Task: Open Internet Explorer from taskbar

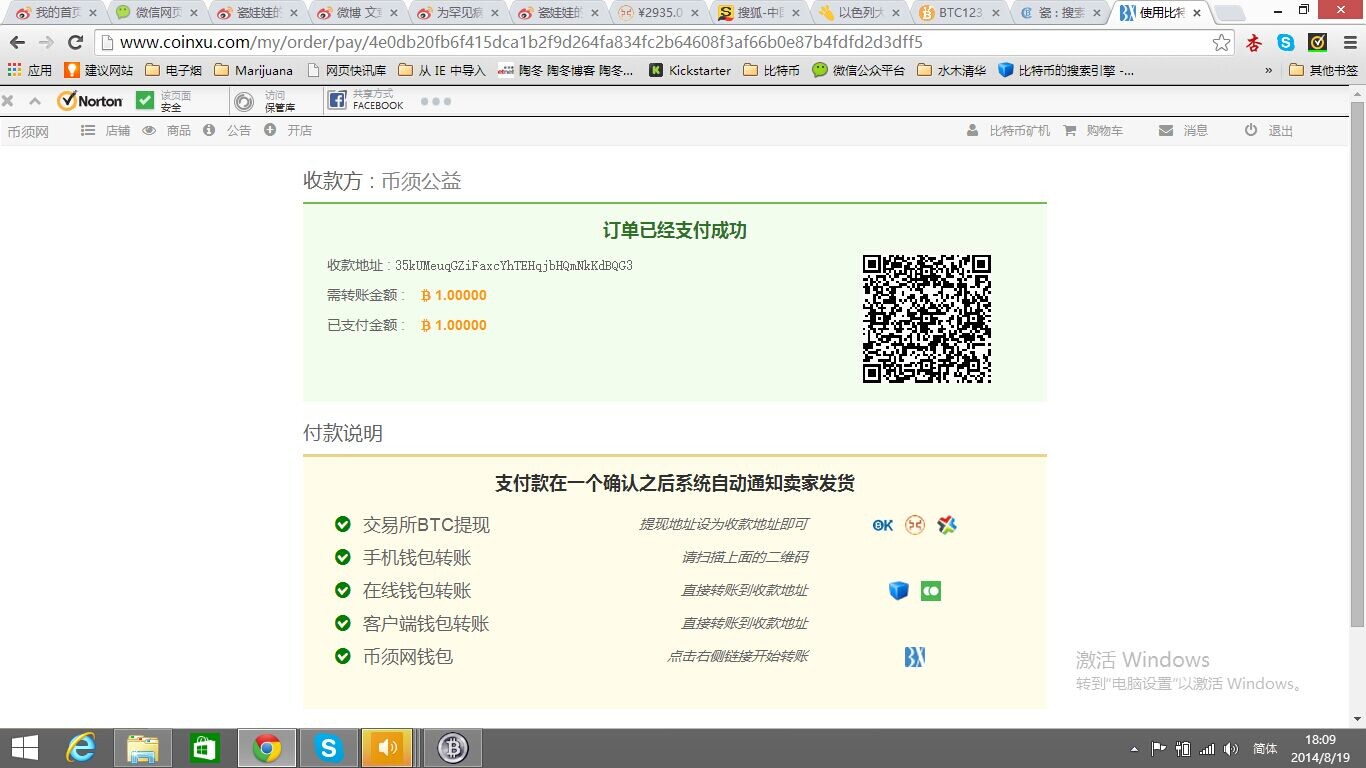Action: tap(81, 748)
